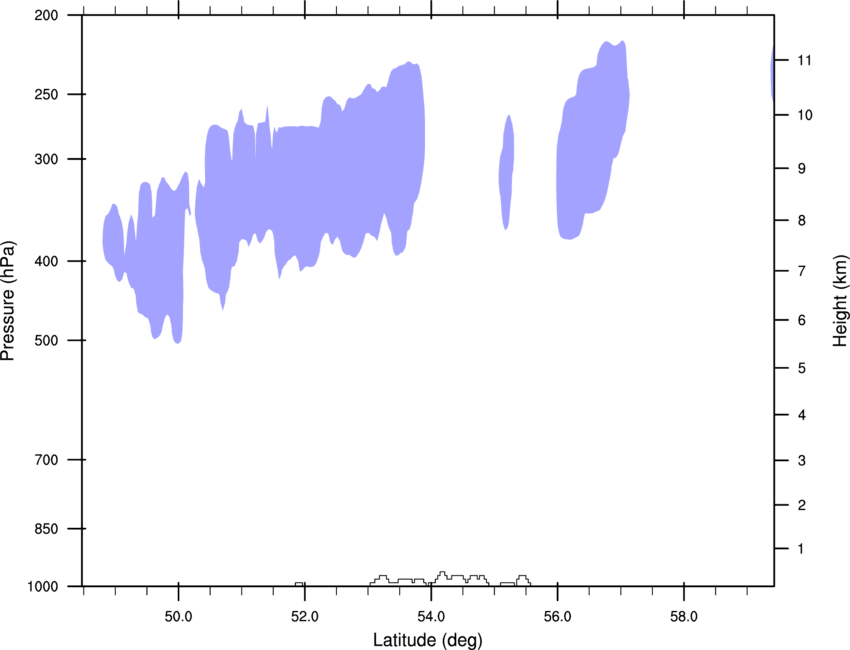Click the 6 km height tick label
This screenshot has height=650, width=850.
[x=802, y=320]
